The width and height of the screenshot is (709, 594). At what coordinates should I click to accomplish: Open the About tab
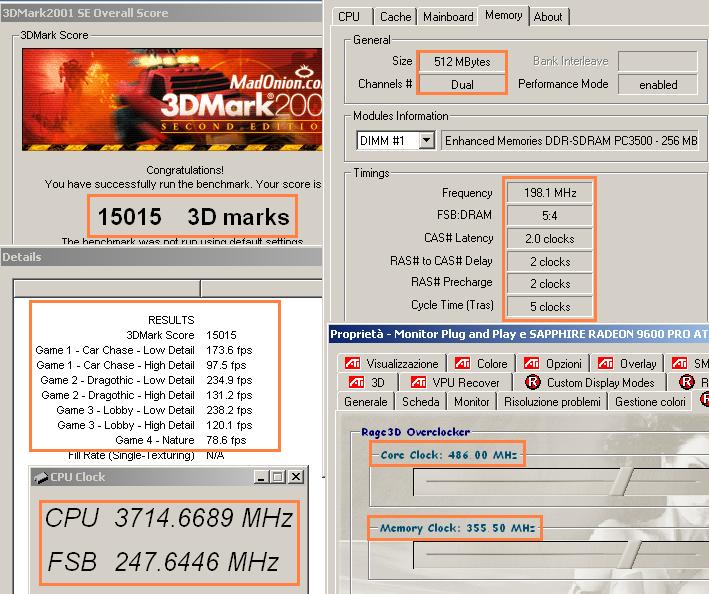pos(548,17)
